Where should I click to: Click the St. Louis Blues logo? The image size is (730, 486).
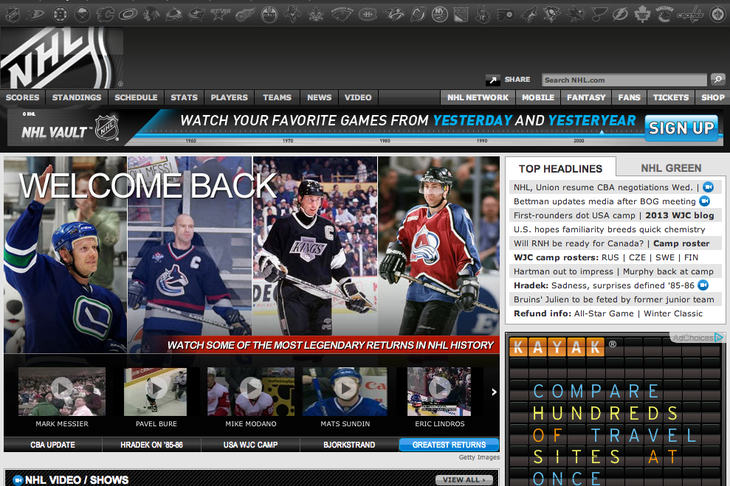[598, 14]
